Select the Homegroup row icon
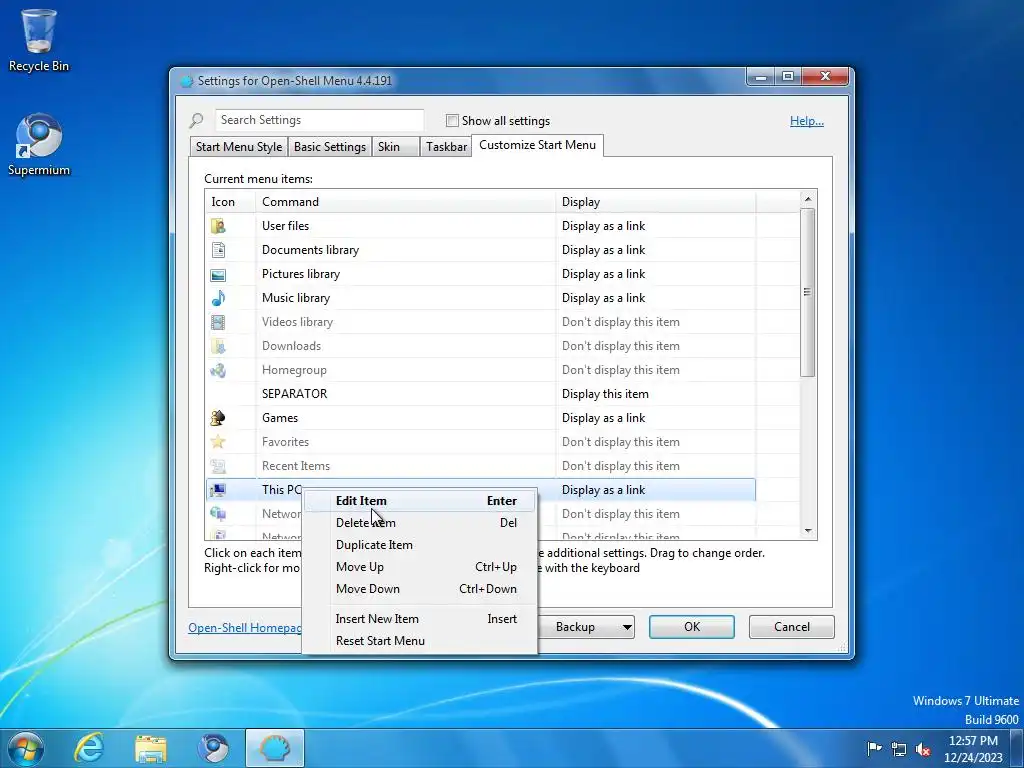Screen dimensions: 1024x768 [218, 370]
